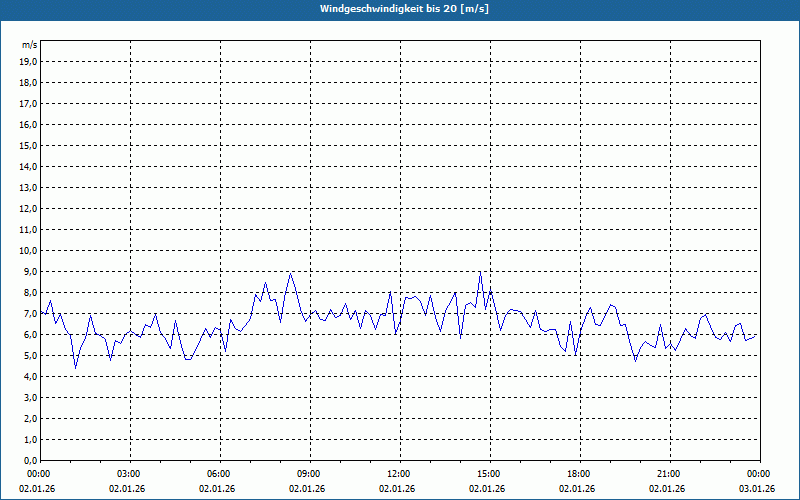The height and width of the screenshot is (500, 800).
Task: Click the 5,0 value on y-axis
Action: 30,356
